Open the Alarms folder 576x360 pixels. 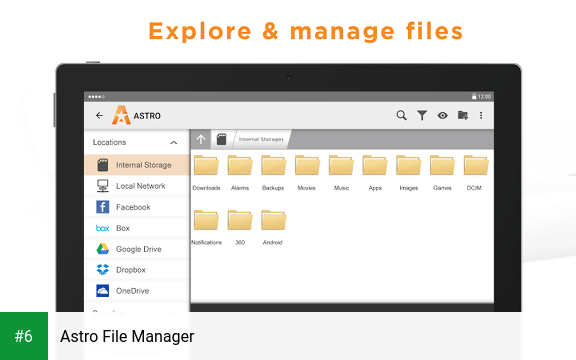[240, 173]
